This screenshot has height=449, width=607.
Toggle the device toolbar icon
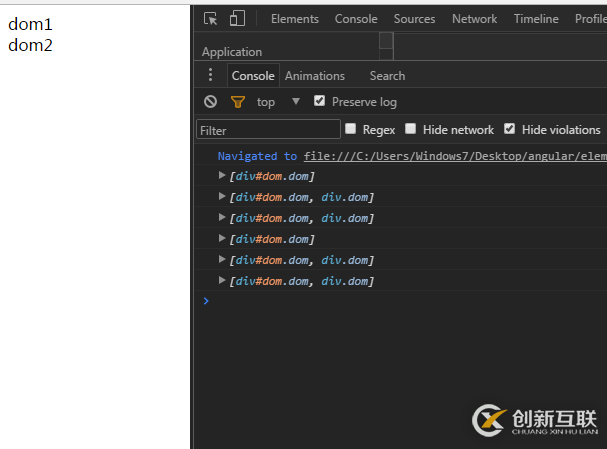click(x=237, y=18)
